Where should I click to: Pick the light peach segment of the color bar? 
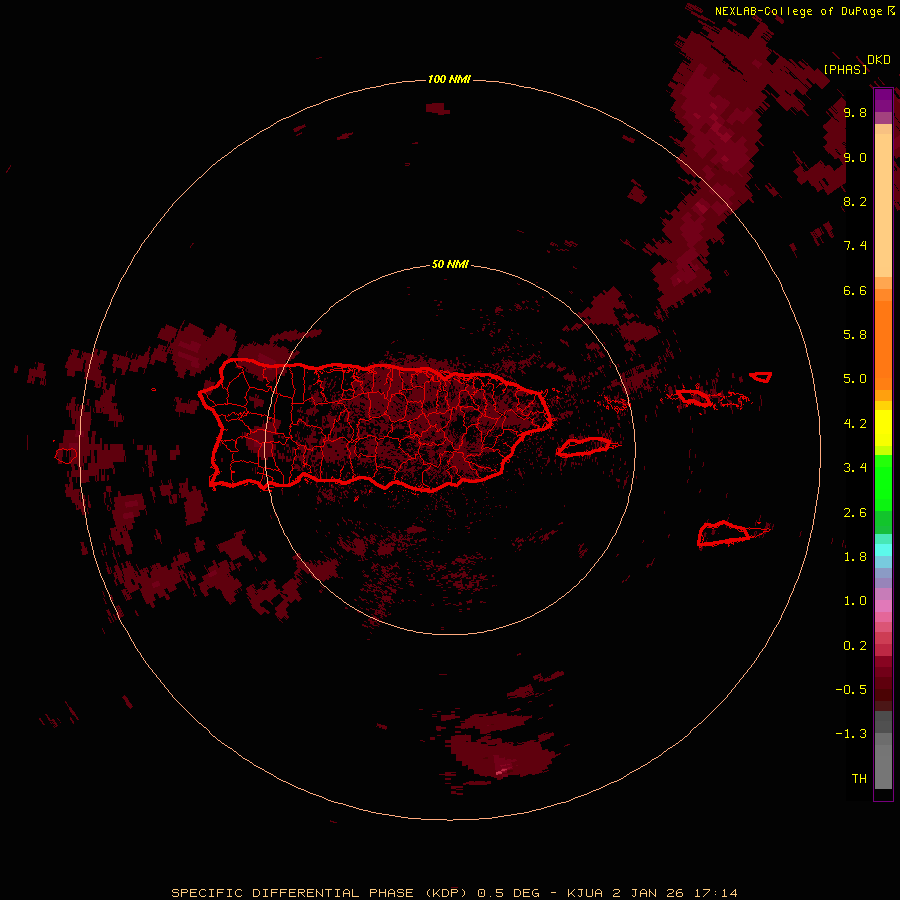click(x=883, y=204)
